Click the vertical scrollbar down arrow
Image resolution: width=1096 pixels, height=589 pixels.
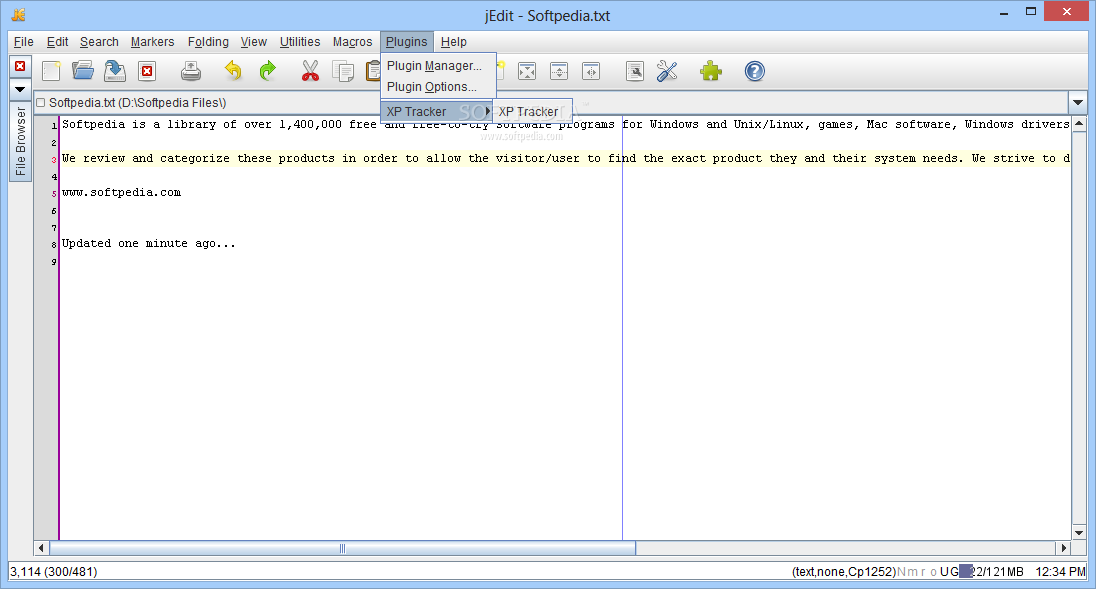click(x=1079, y=533)
